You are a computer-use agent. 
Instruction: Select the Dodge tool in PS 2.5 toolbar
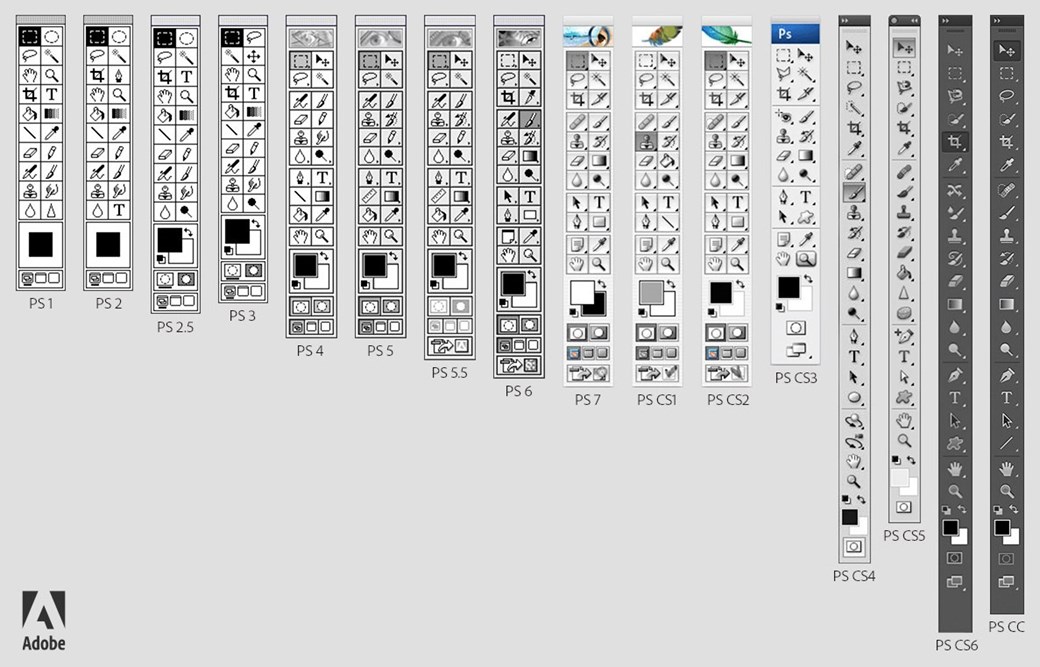point(187,212)
